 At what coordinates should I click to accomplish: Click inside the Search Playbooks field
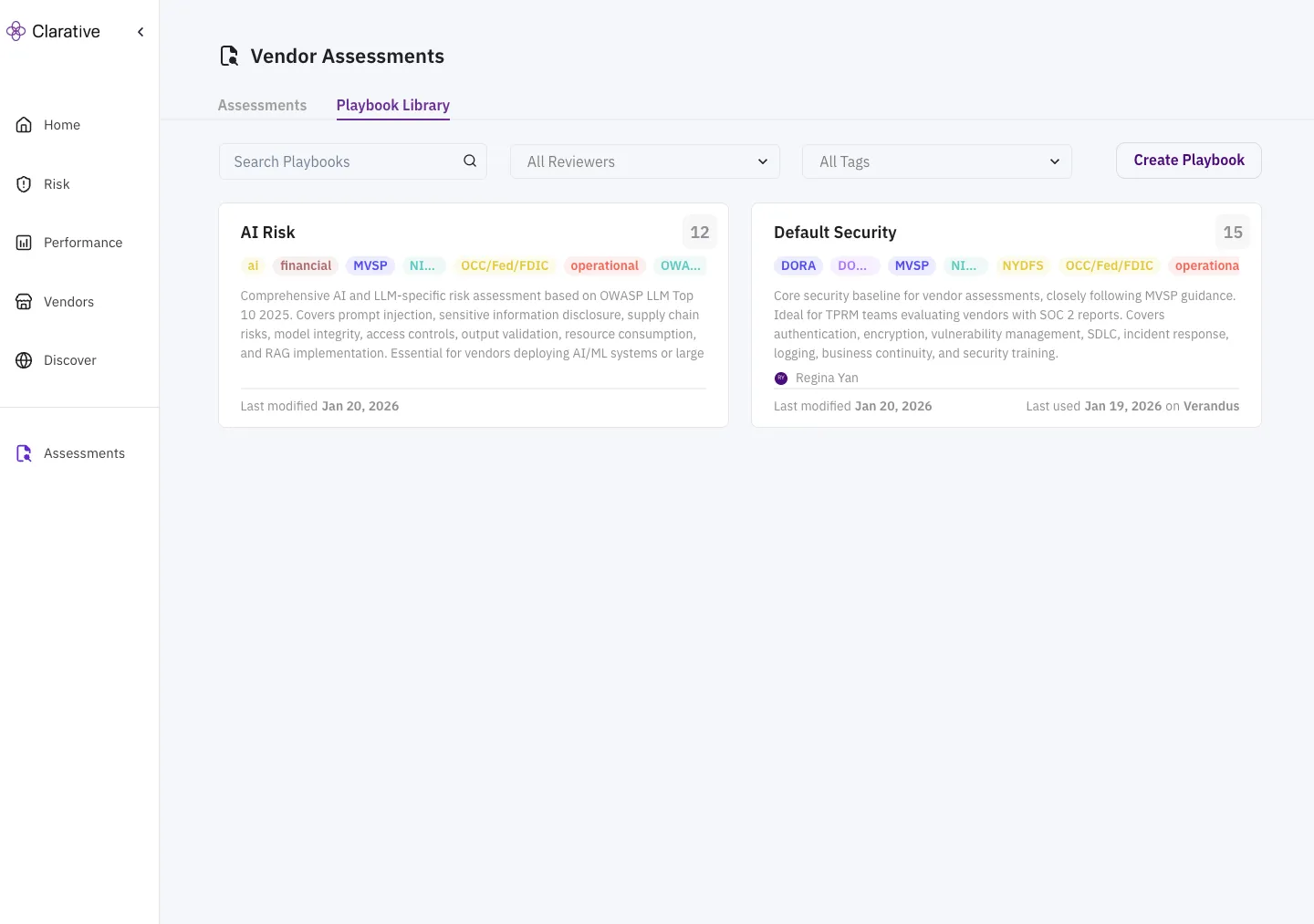[x=338, y=161]
